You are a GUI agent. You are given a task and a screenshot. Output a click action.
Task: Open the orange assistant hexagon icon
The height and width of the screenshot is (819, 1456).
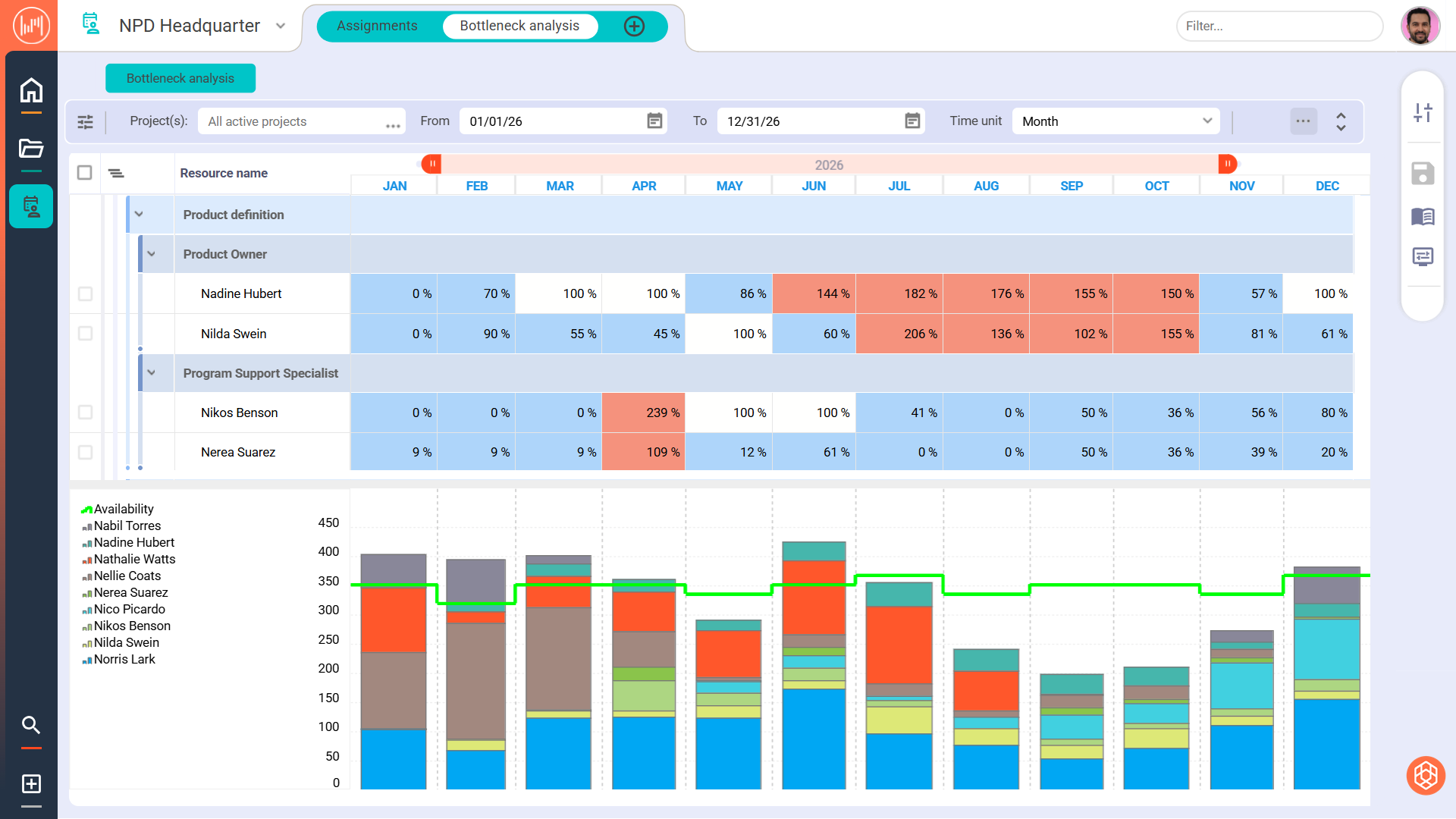point(1426,776)
